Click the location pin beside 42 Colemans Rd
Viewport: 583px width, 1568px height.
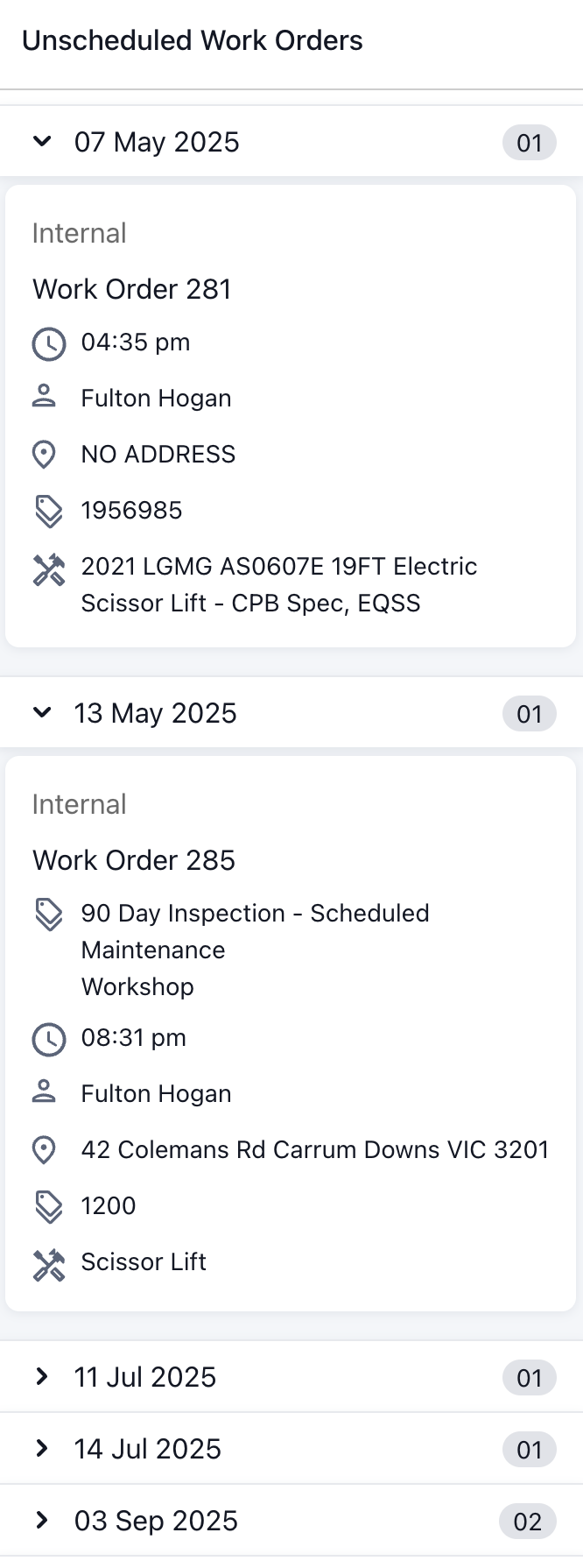[44, 1150]
